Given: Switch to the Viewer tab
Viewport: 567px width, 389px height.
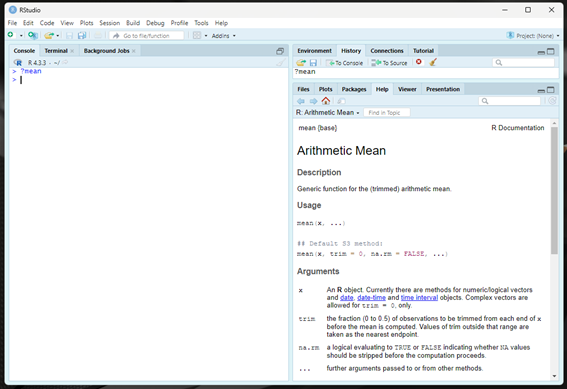Looking at the screenshot, I should 407,89.
